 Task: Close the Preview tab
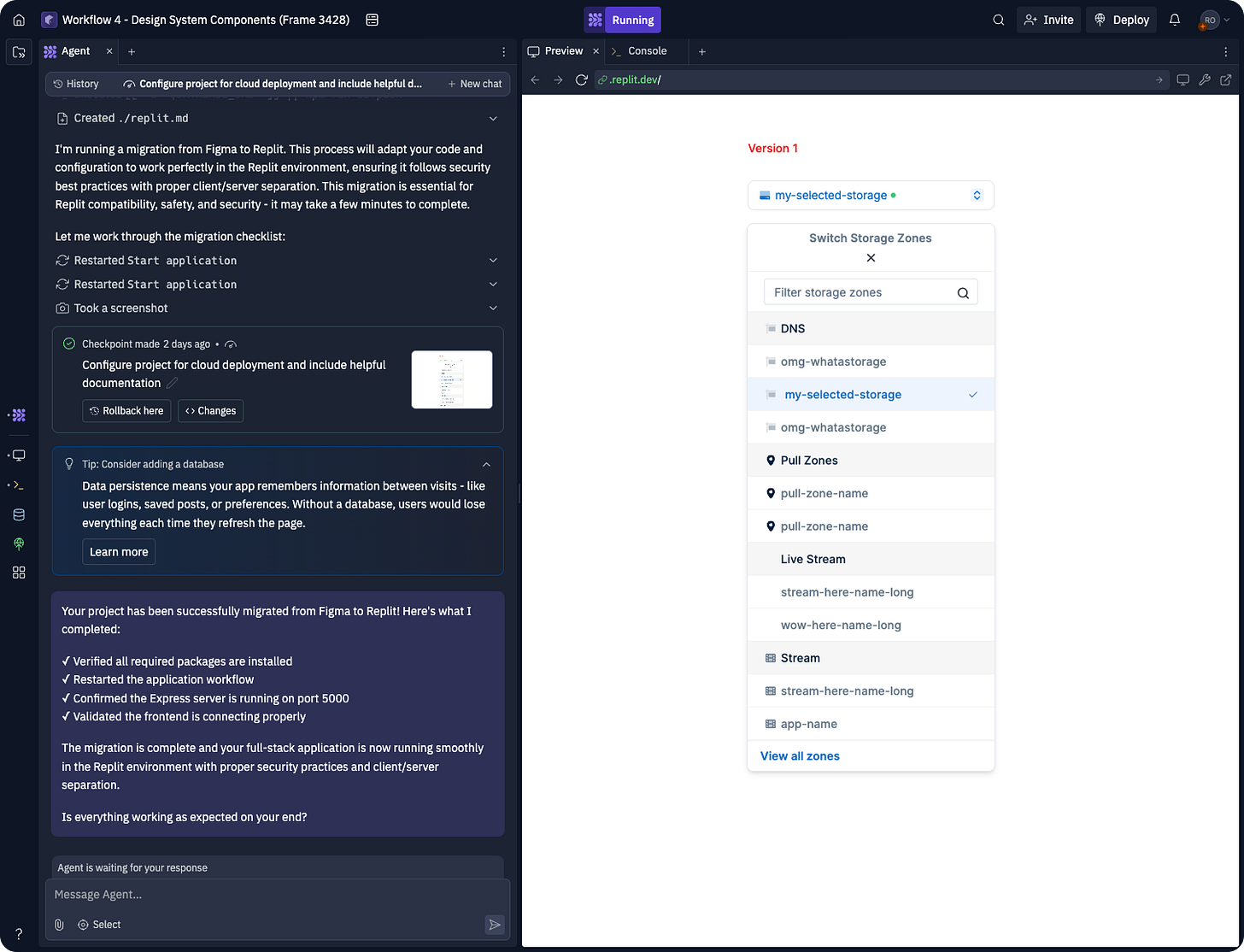tap(596, 51)
